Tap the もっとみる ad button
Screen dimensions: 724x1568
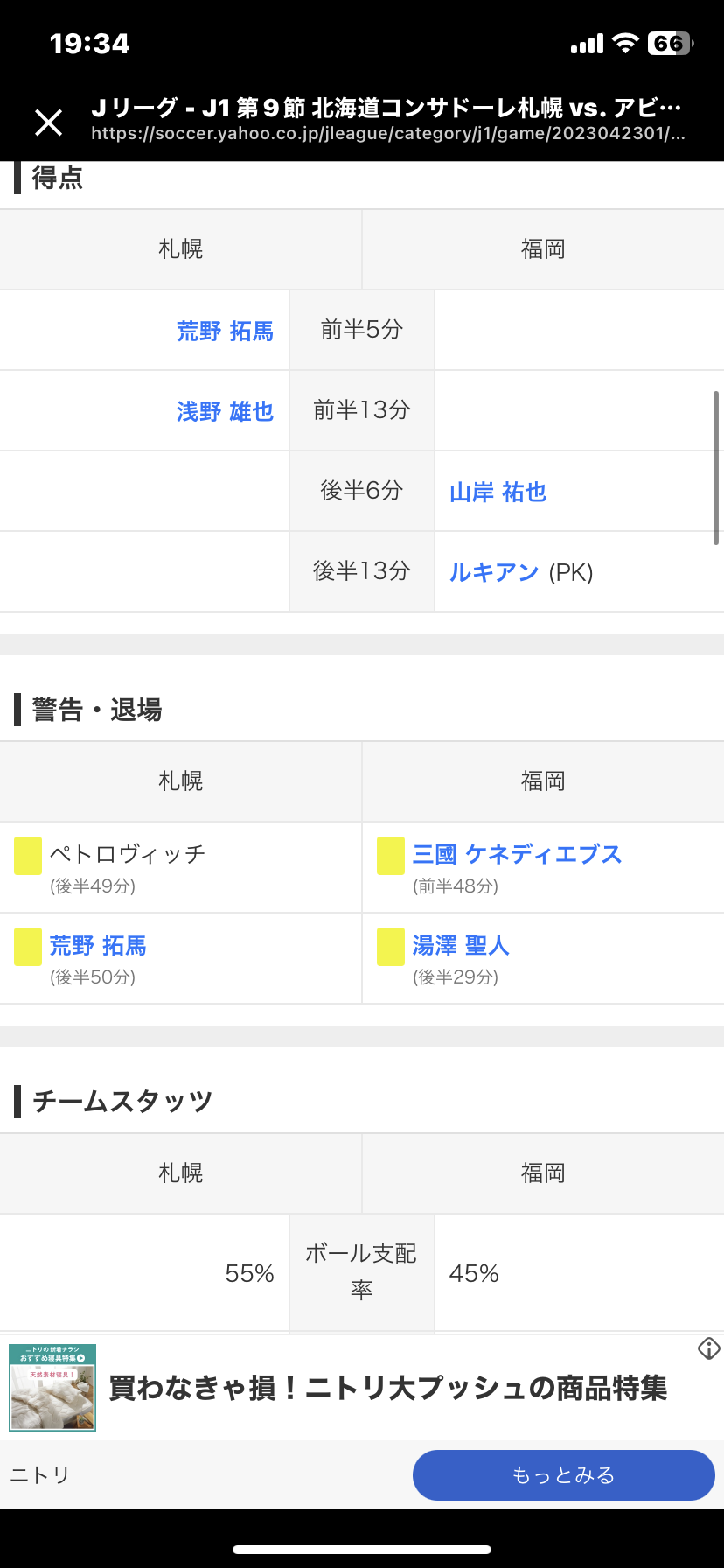[563, 1475]
